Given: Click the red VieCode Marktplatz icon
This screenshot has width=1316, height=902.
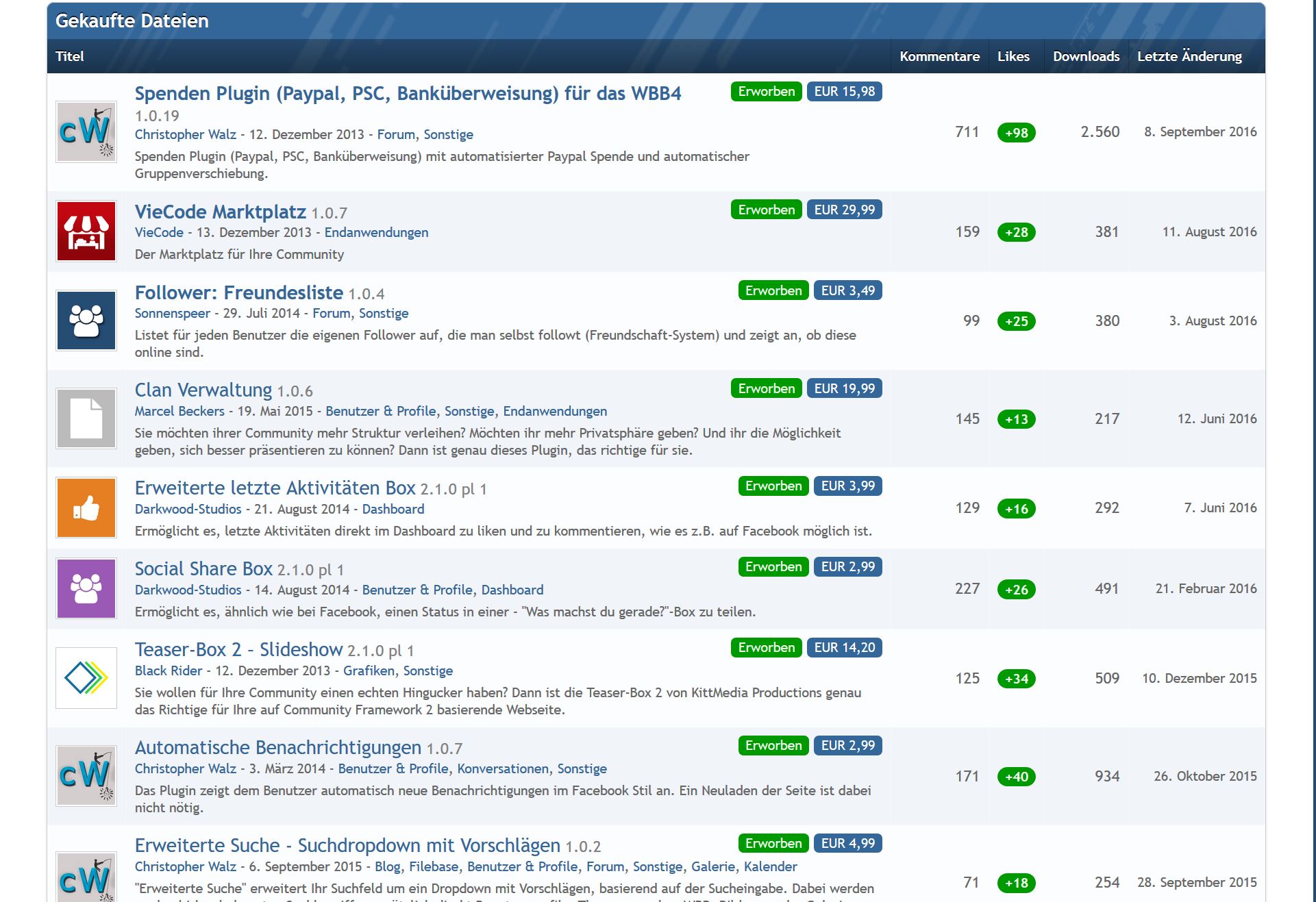Looking at the screenshot, I should pos(86,231).
